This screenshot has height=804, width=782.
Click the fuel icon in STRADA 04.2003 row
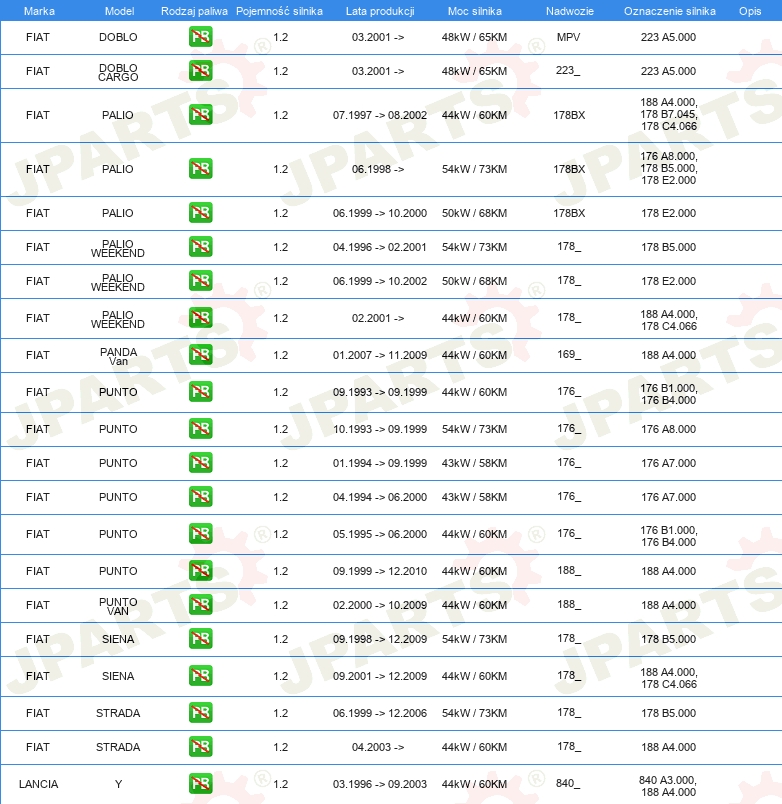[x=200, y=747]
